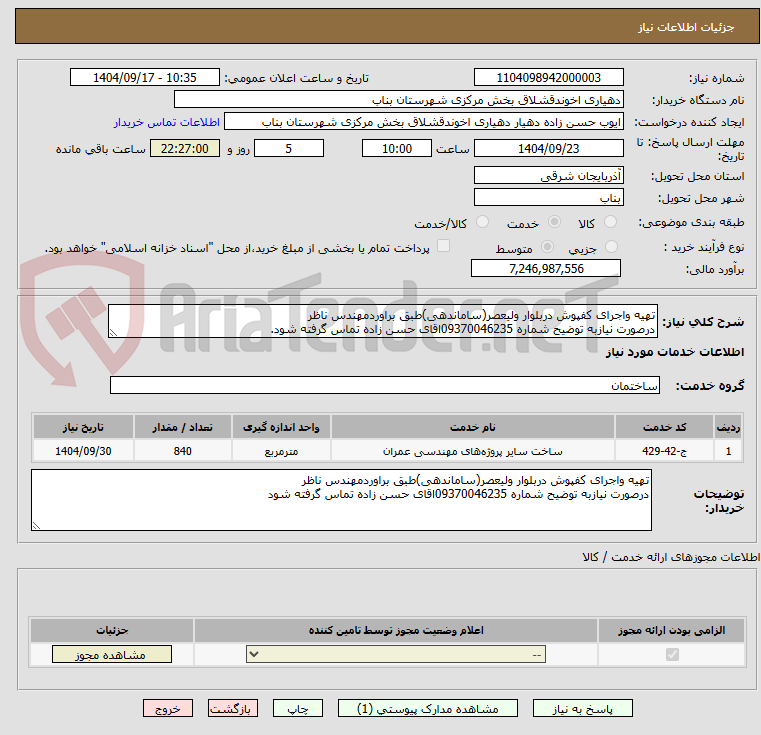This screenshot has height=735, width=761.
Task: Click the resize handle of توضیحات خریدار box
Action: point(36,525)
